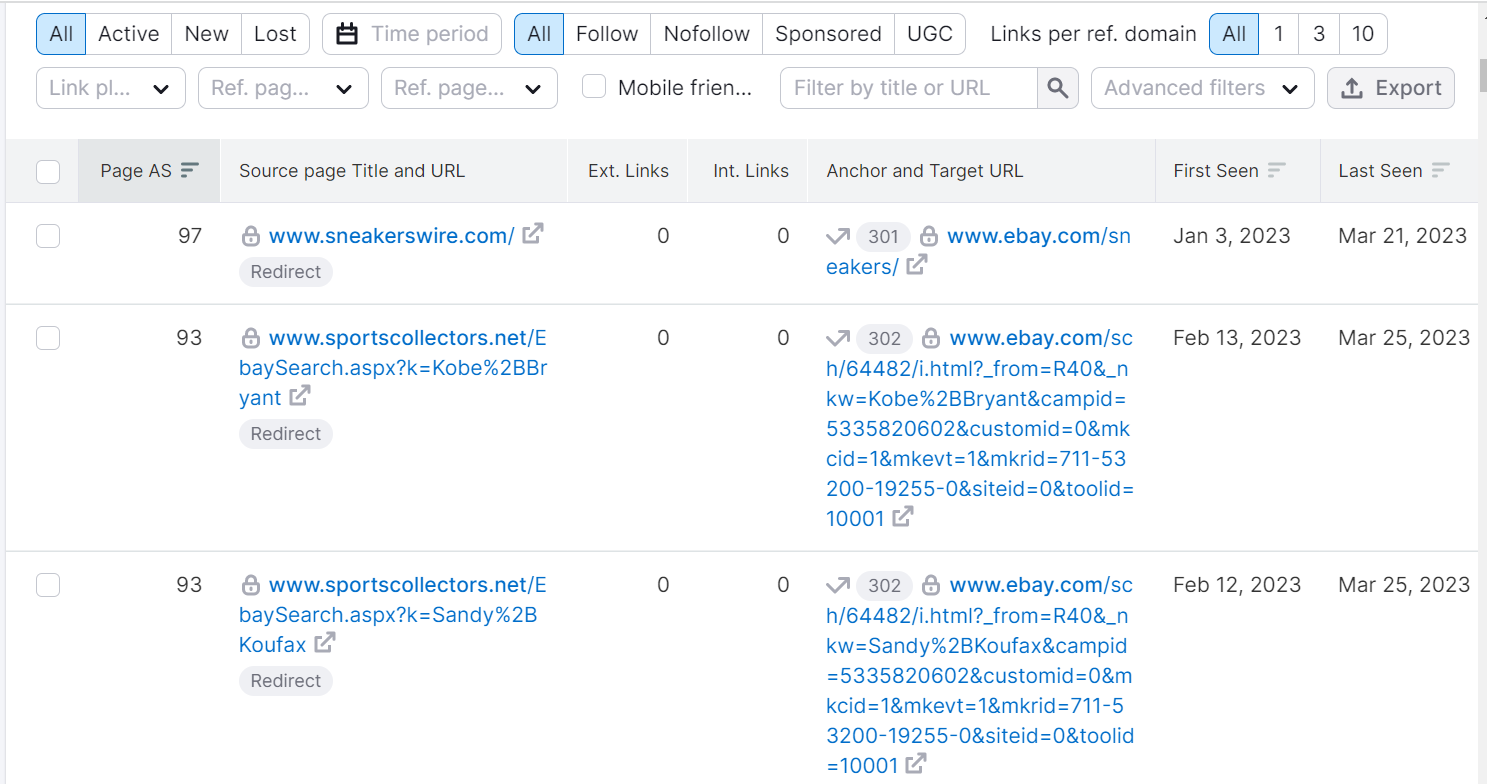Image resolution: width=1487 pixels, height=784 pixels.
Task: Select the sneakerswire.com row checkbox
Action: (48, 236)
